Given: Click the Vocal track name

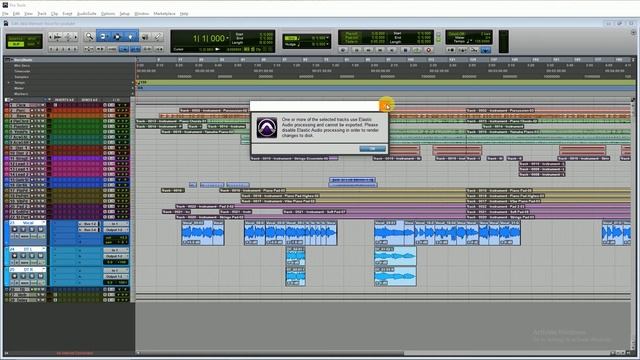Looking at the screenshot, I should (28, 223).
